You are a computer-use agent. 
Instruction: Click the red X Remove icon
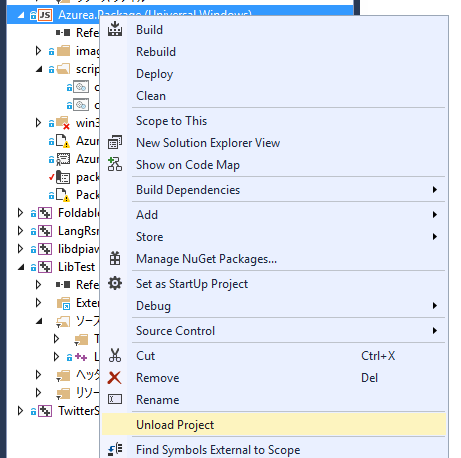(114, 378)
